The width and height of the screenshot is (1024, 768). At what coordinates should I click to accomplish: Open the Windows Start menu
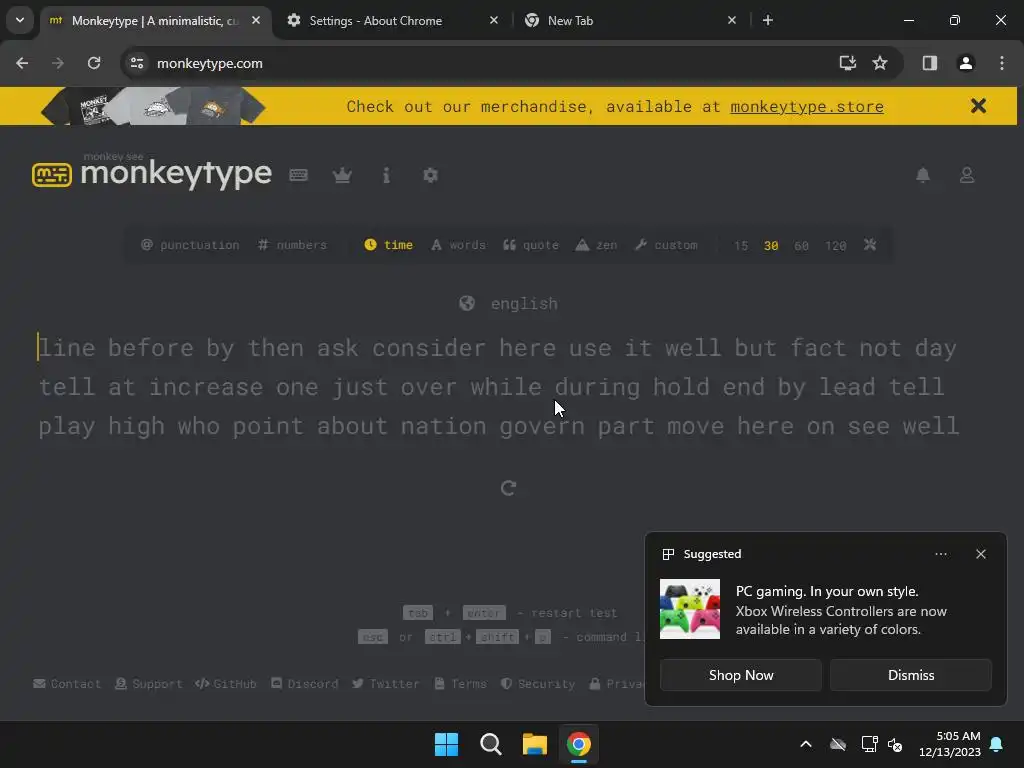pyautogui.click(x=447, y=744)
